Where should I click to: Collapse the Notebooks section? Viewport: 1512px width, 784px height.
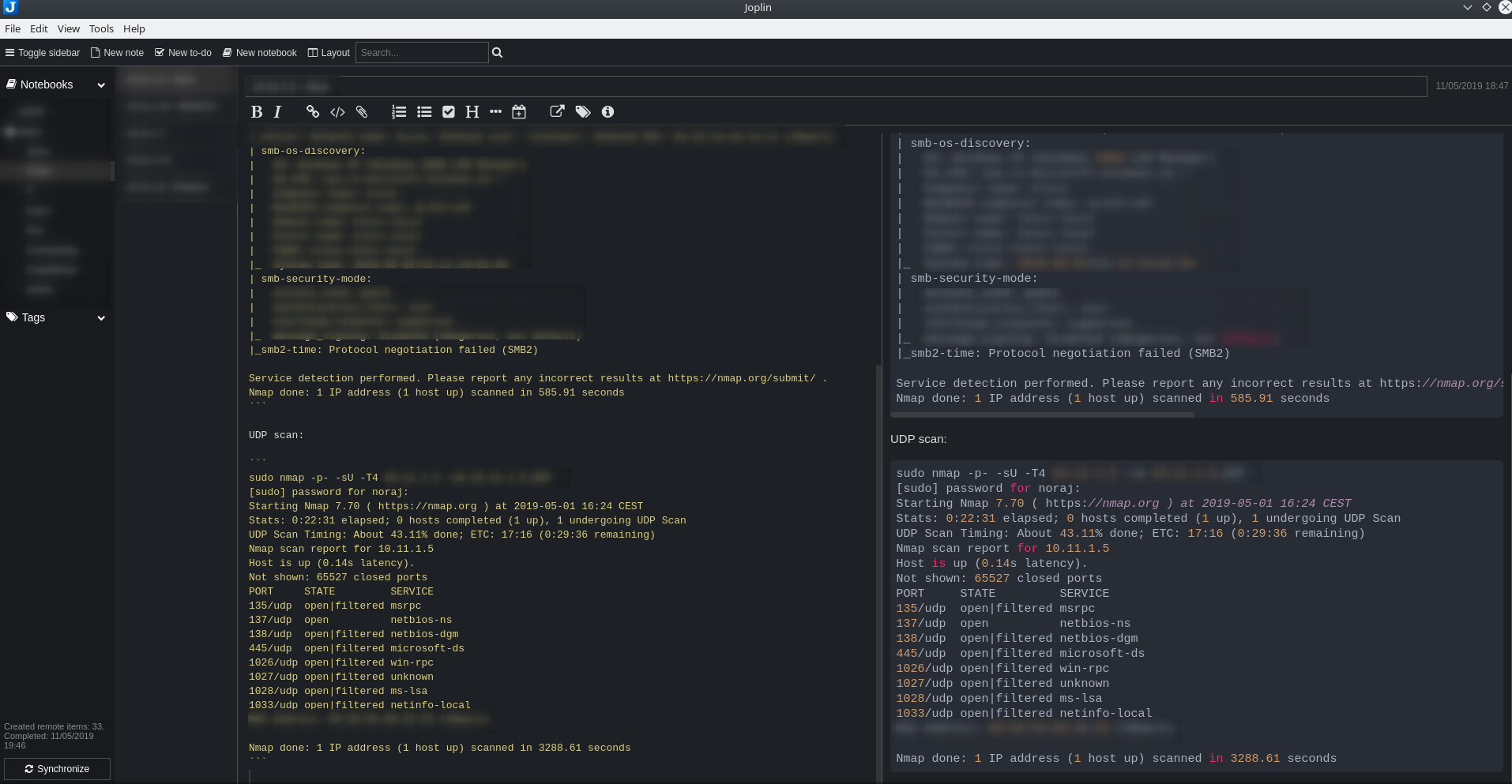click(101, 84)
